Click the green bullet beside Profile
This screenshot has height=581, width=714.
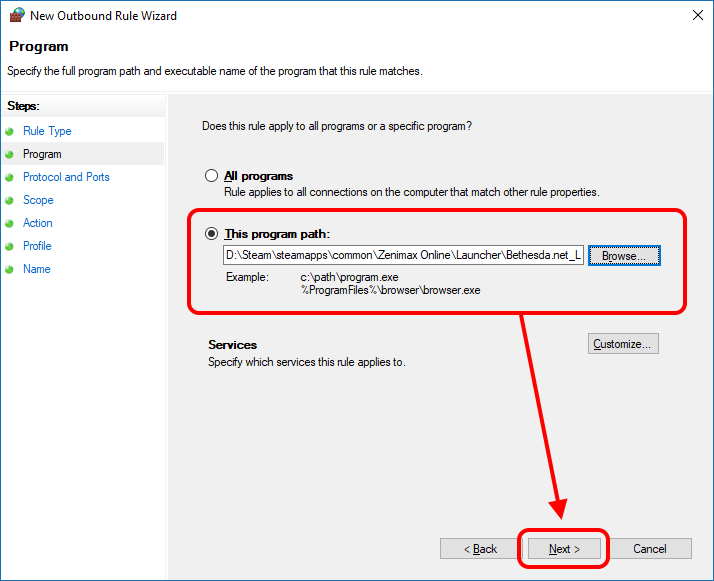point(10,247)
